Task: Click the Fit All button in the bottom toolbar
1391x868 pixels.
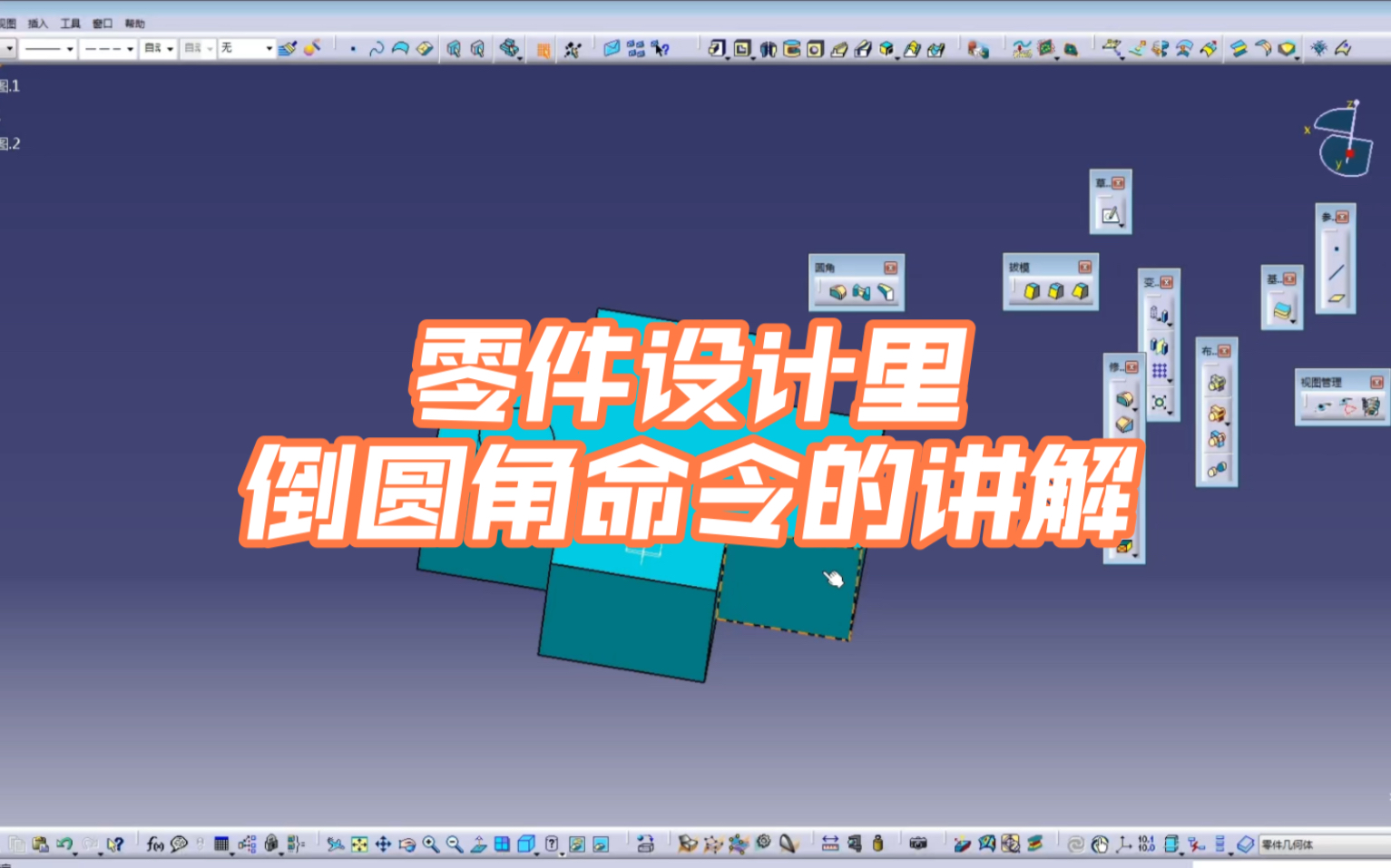Action: click(358, 844)
